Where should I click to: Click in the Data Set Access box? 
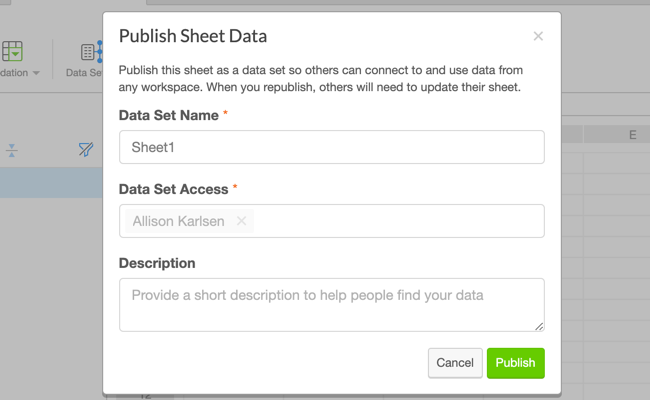coord(400,221)
